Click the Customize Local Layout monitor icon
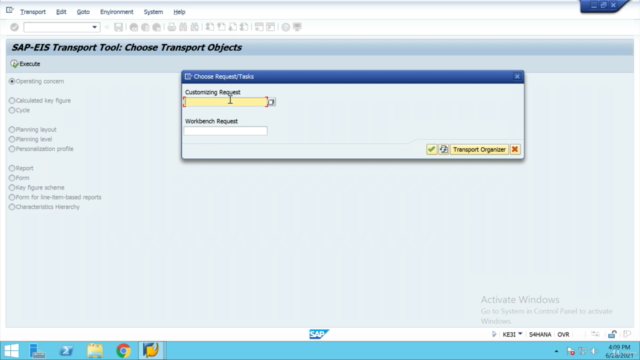640x360 pixels. coord(297,27)
